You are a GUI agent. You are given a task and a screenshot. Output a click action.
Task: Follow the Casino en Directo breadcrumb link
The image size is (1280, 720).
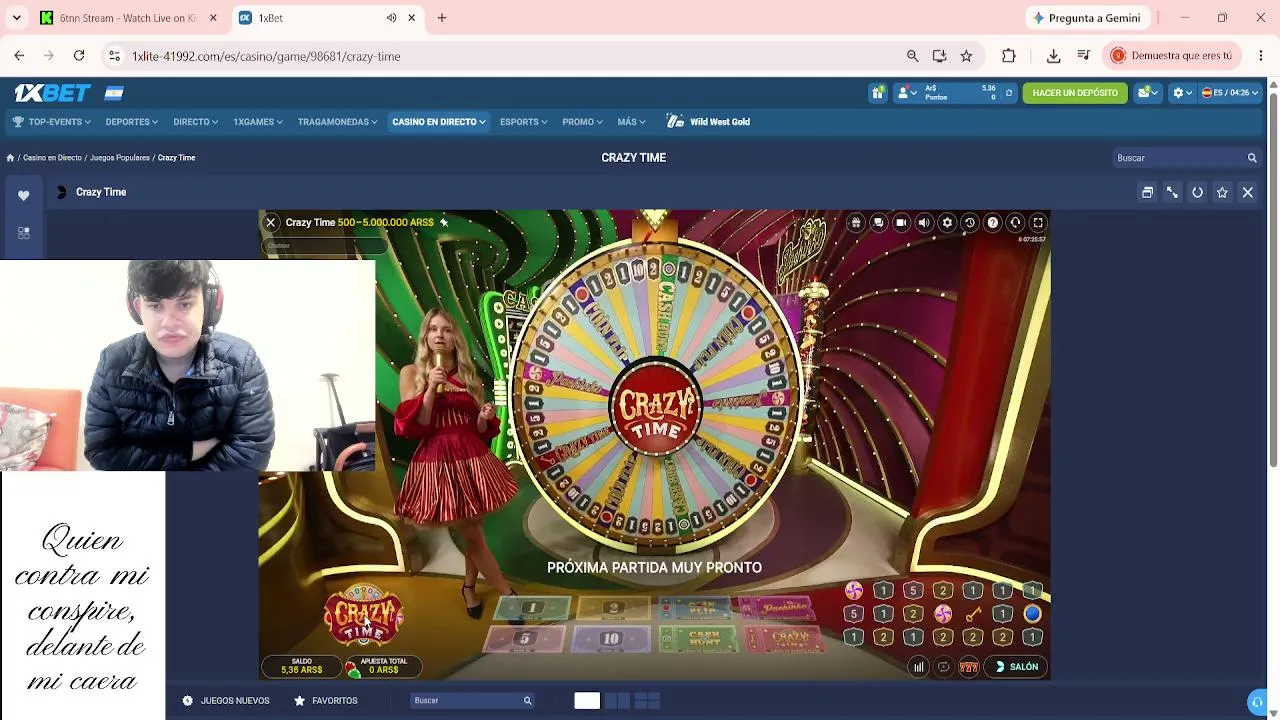click(x=52, y=158)
